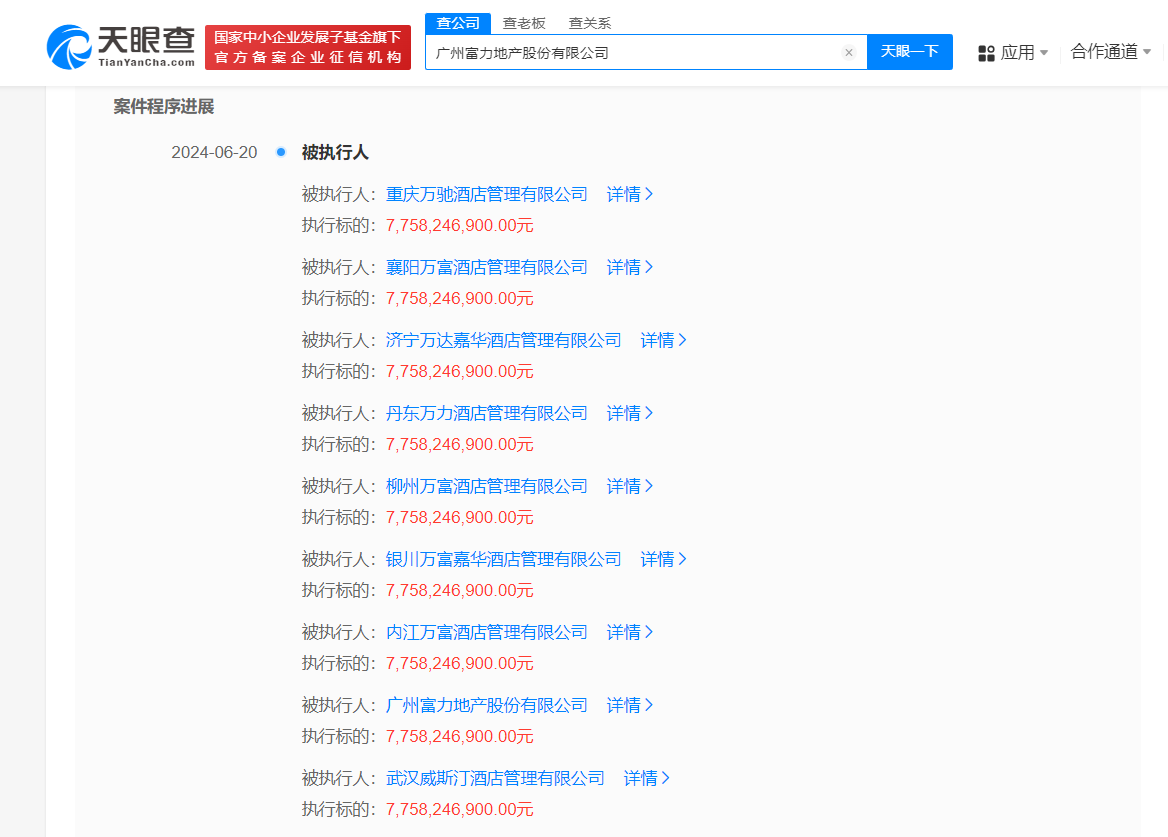
Task: Expand the 合作通道 dropdown menu
Action: pyautogui.click(x=1111, y=52)
